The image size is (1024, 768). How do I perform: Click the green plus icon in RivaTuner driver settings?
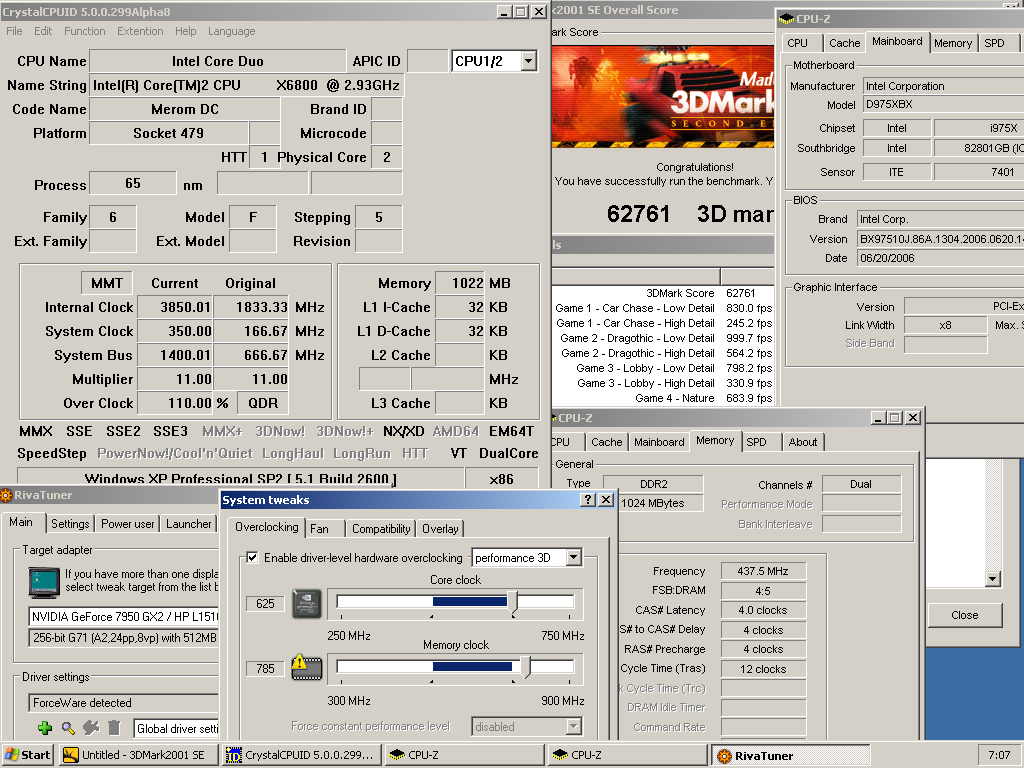[45, 728]
